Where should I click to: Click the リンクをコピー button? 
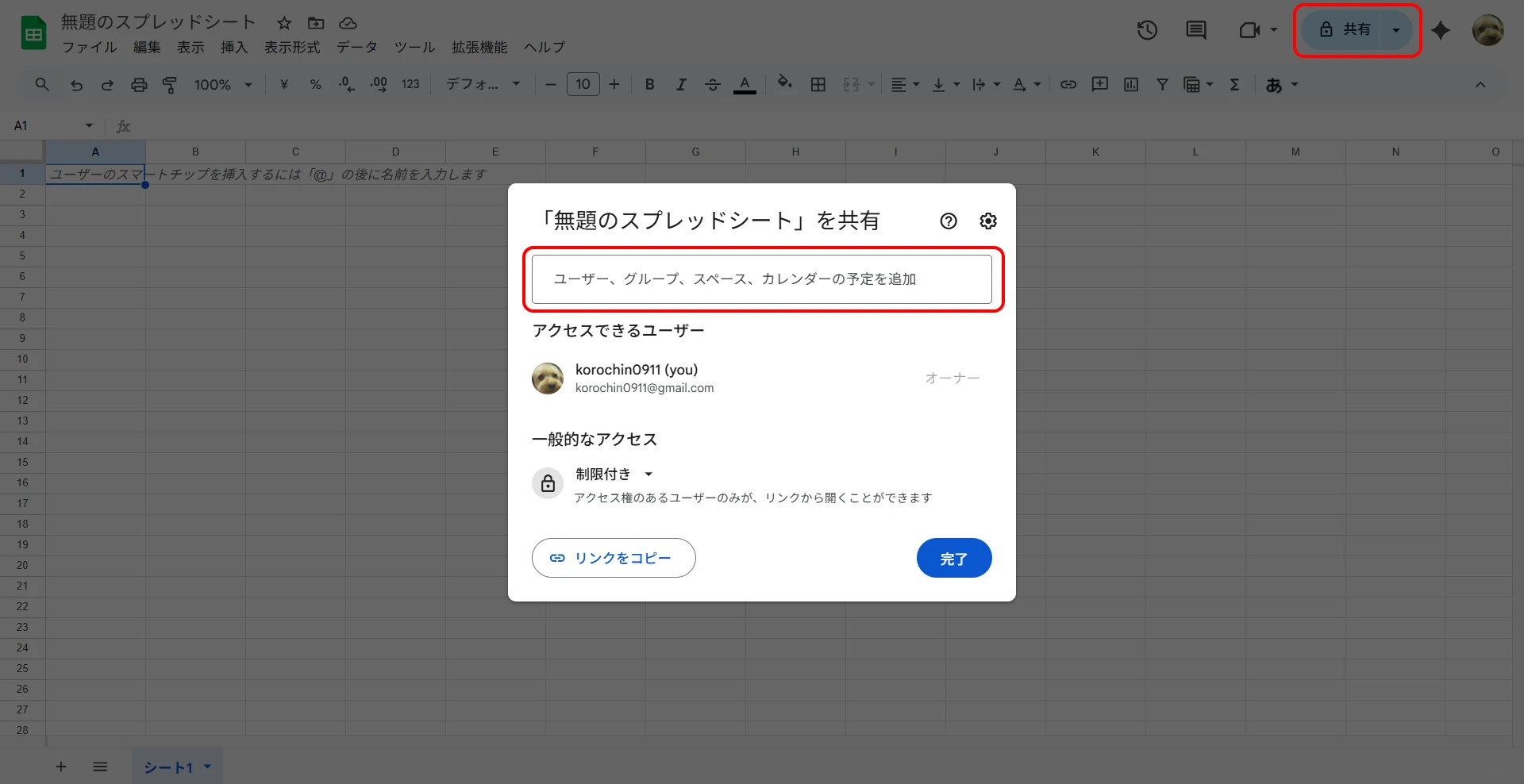coord(614,558)
